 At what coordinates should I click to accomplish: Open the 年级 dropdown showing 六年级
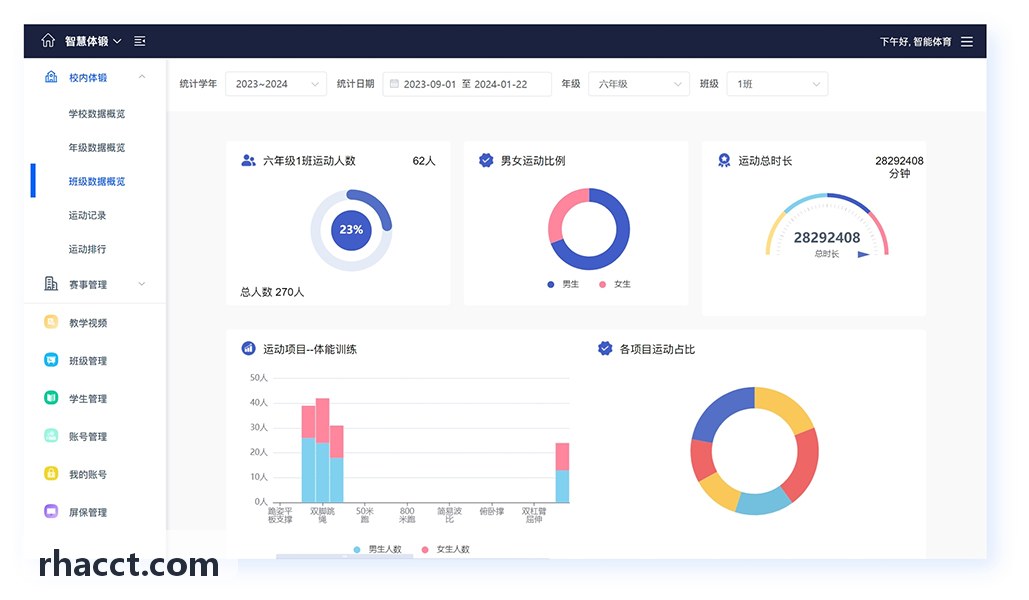coord(639,84)
